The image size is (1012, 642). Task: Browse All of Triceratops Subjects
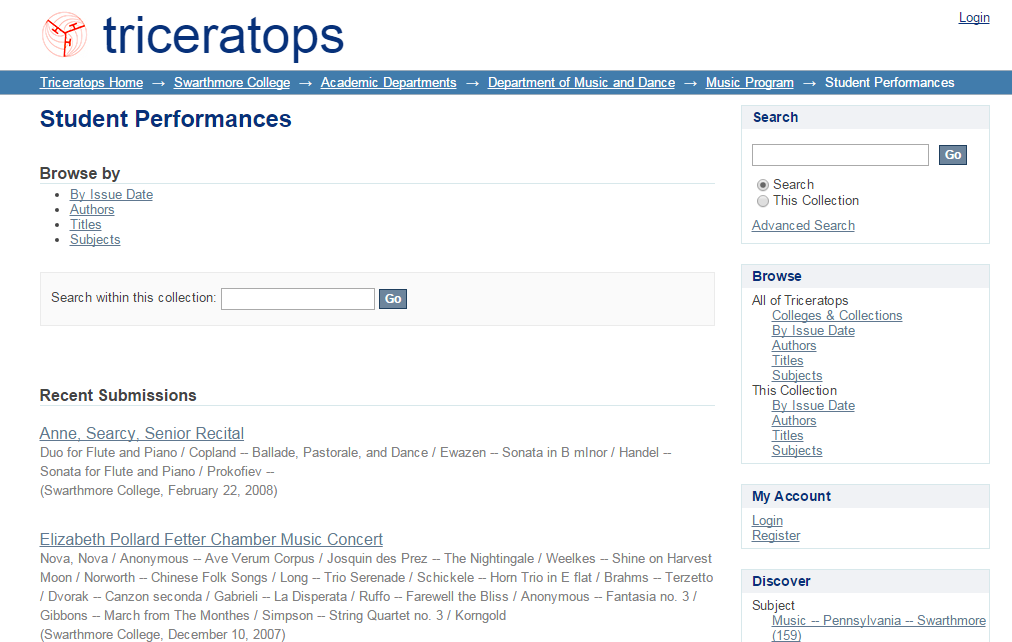(797, 376)
